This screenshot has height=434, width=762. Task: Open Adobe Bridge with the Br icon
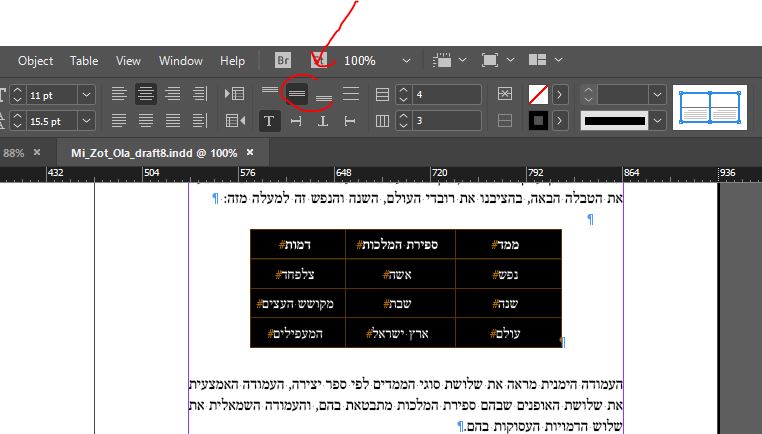click(x=282, y=60)
